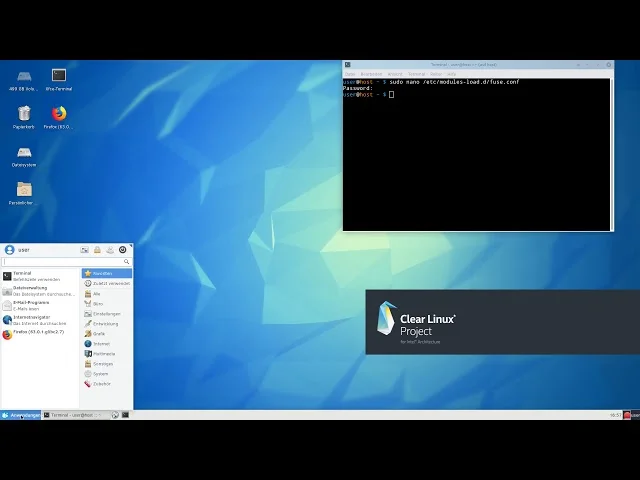Open Xfce-Terminal desktop icon
Image resolution: width=640 pixels, height=480 pixels.
click(59, 76)
